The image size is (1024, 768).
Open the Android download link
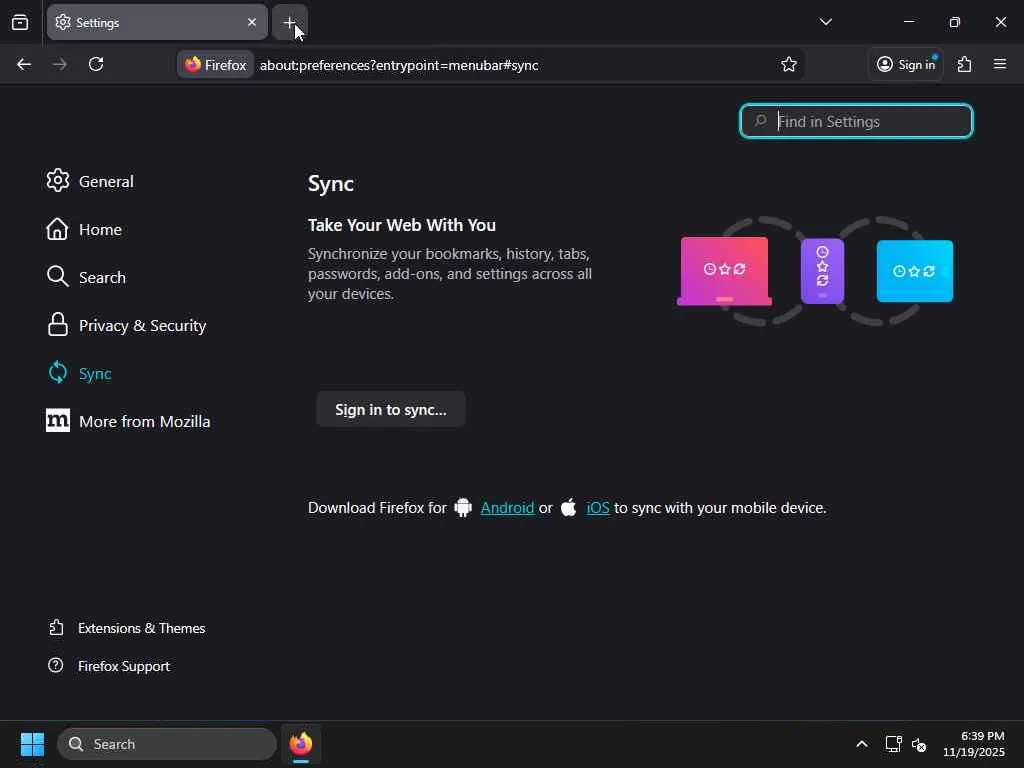tap(507, 507)
